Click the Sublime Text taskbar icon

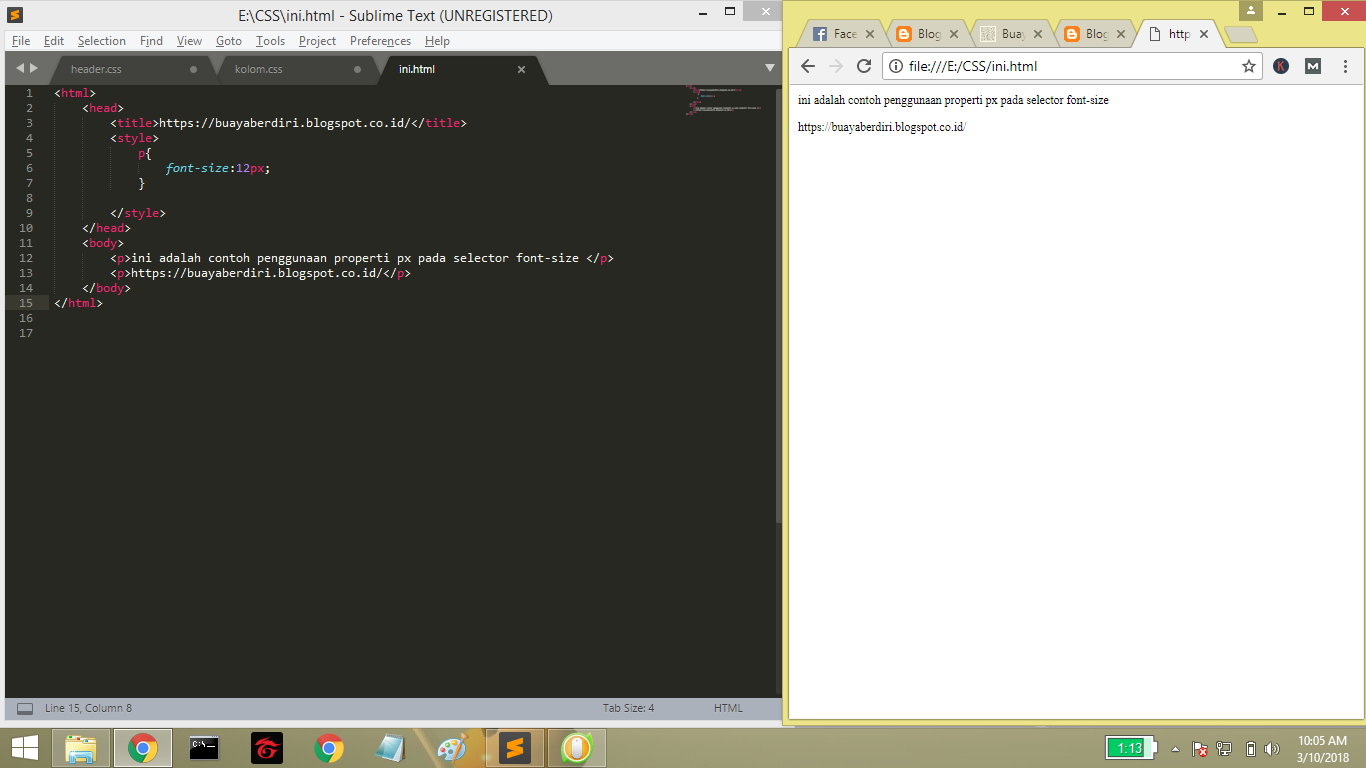pyautogui.click(x=514, y=748)
